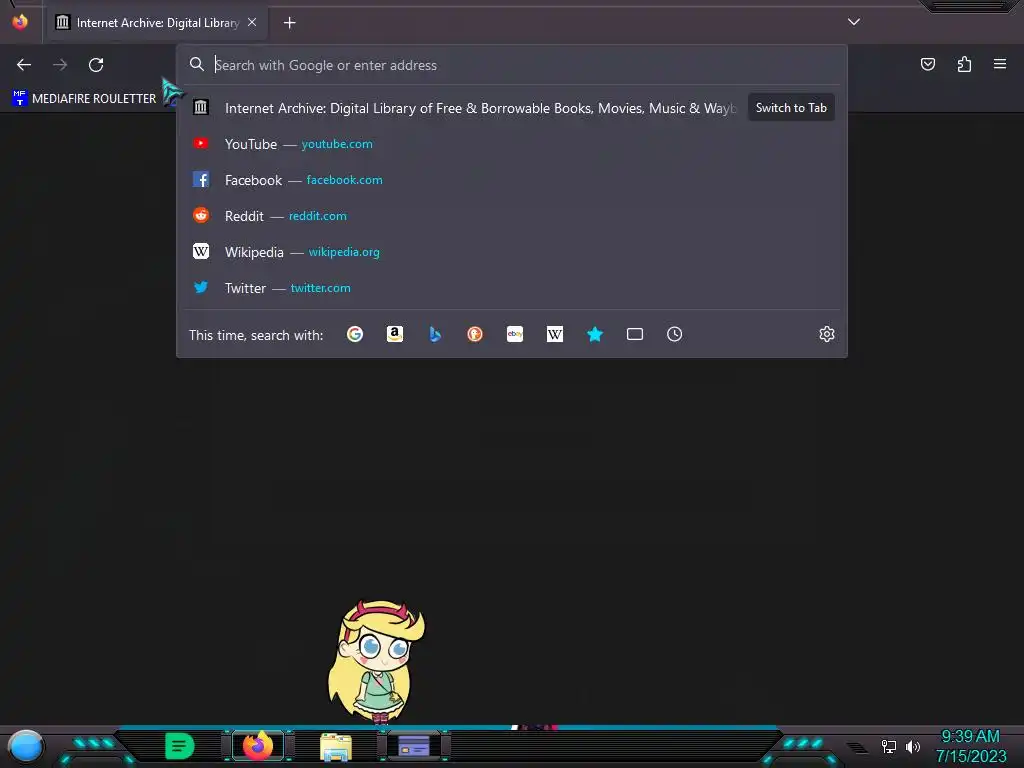Choose the Twitter suggestion
Viewport: 1024px width, 768px height.
pyautogui.click(x=513, y=287)
